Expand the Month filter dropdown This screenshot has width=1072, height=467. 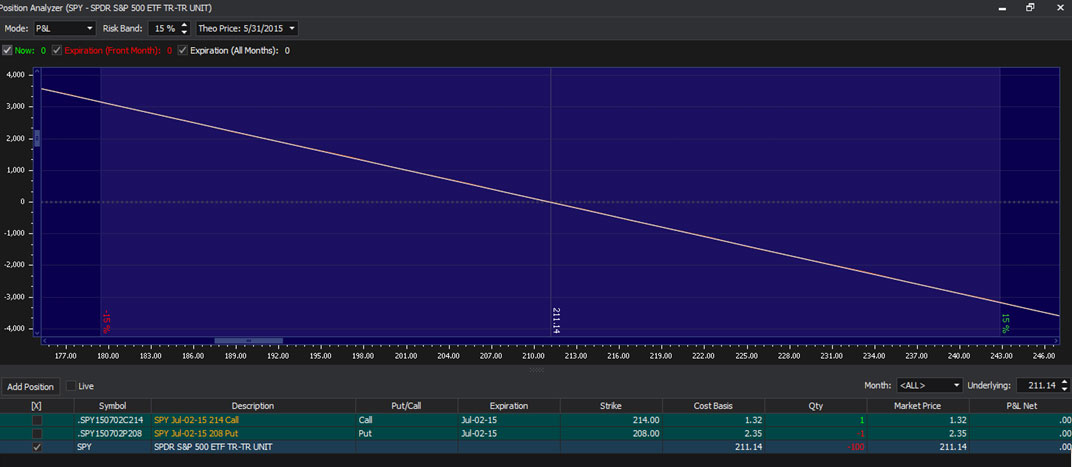(929, 385)
